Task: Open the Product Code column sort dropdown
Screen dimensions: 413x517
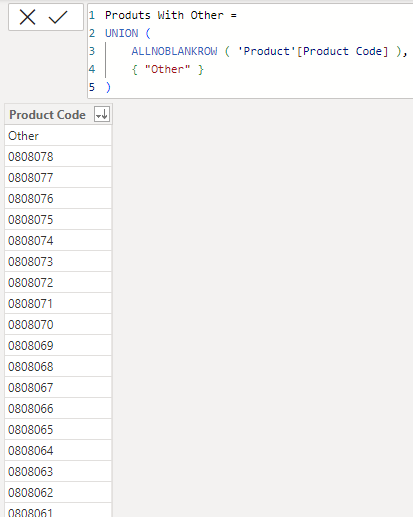Action: (x=102, y=115)
